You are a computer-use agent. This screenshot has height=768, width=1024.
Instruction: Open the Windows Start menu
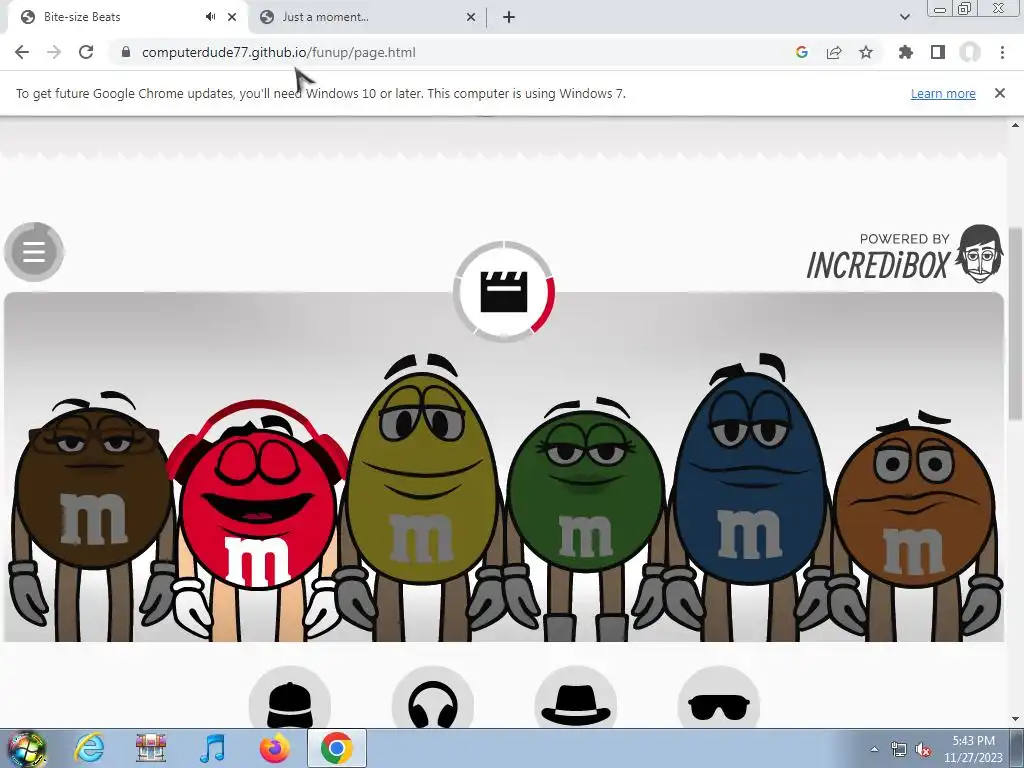[x=26, y=748]
